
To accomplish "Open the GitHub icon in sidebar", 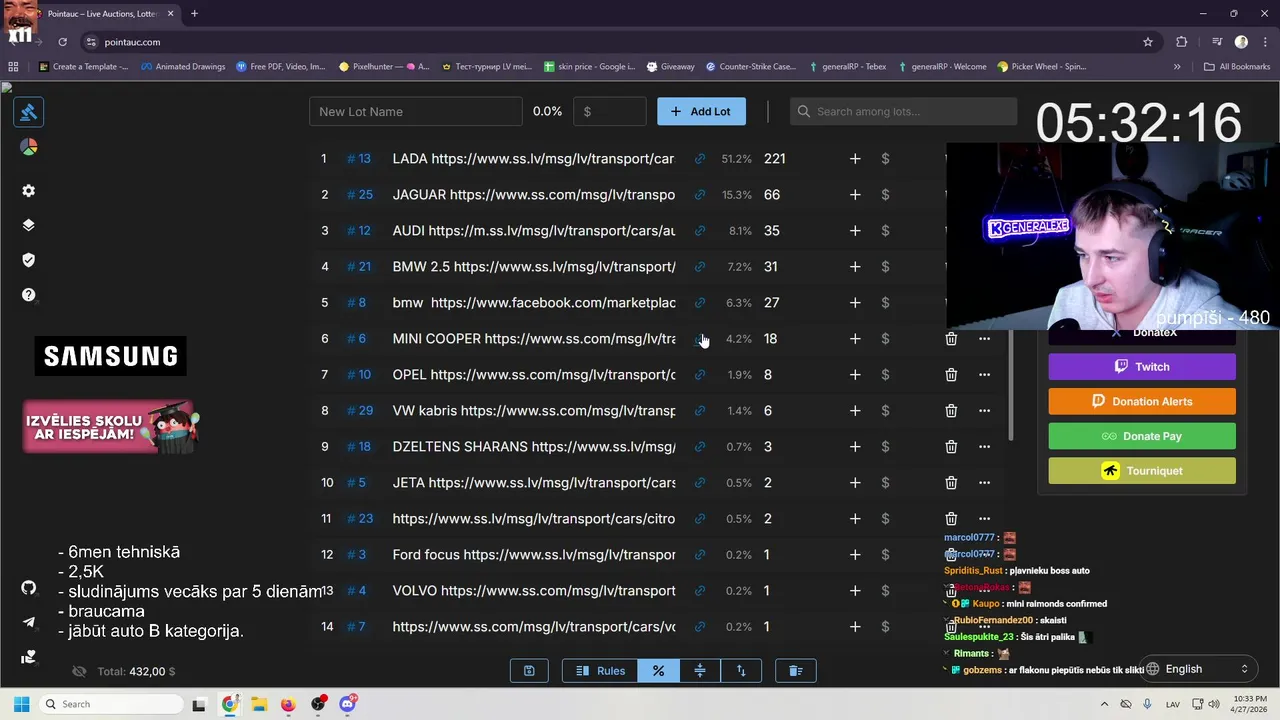I will [29, 587].
